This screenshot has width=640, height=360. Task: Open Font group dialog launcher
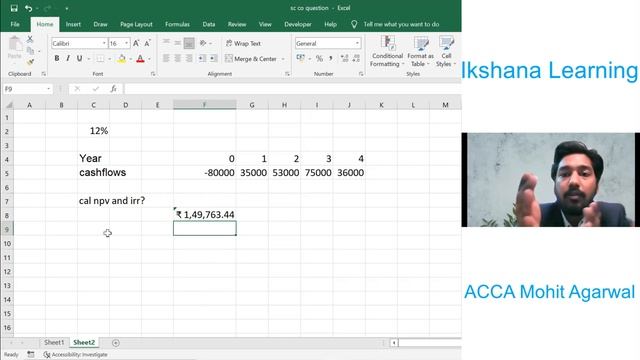153,74
